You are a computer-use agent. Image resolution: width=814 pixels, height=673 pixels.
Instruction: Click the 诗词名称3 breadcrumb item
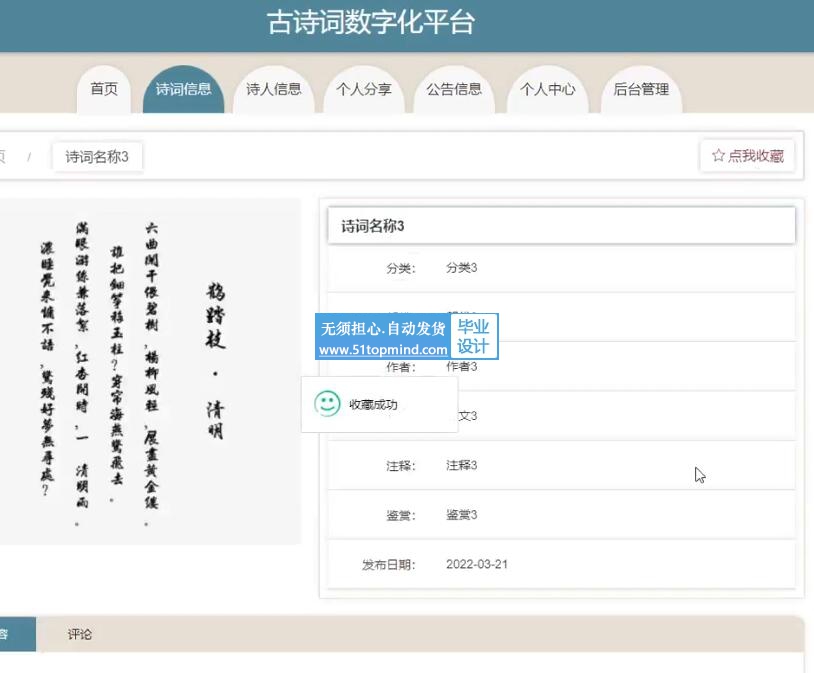(x=97, y=157)
